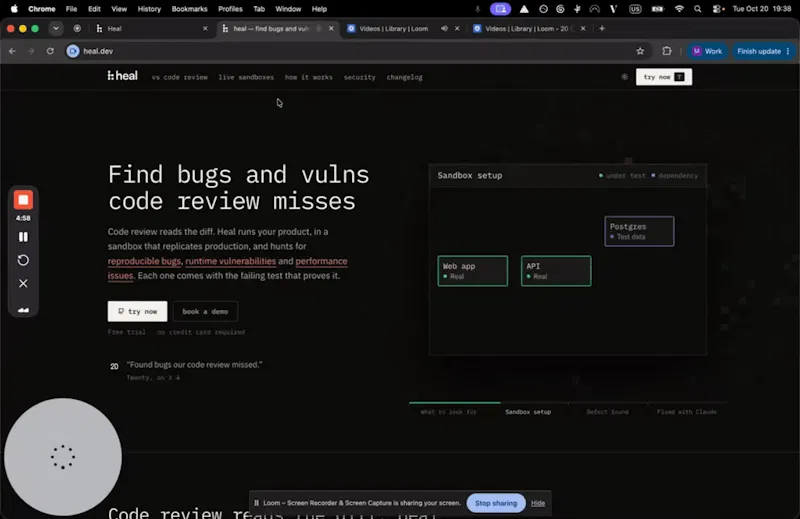This screenshot has width=800, height=519.
Task: Click the heal logo in the site header
Action: click(x=122, y=76)
